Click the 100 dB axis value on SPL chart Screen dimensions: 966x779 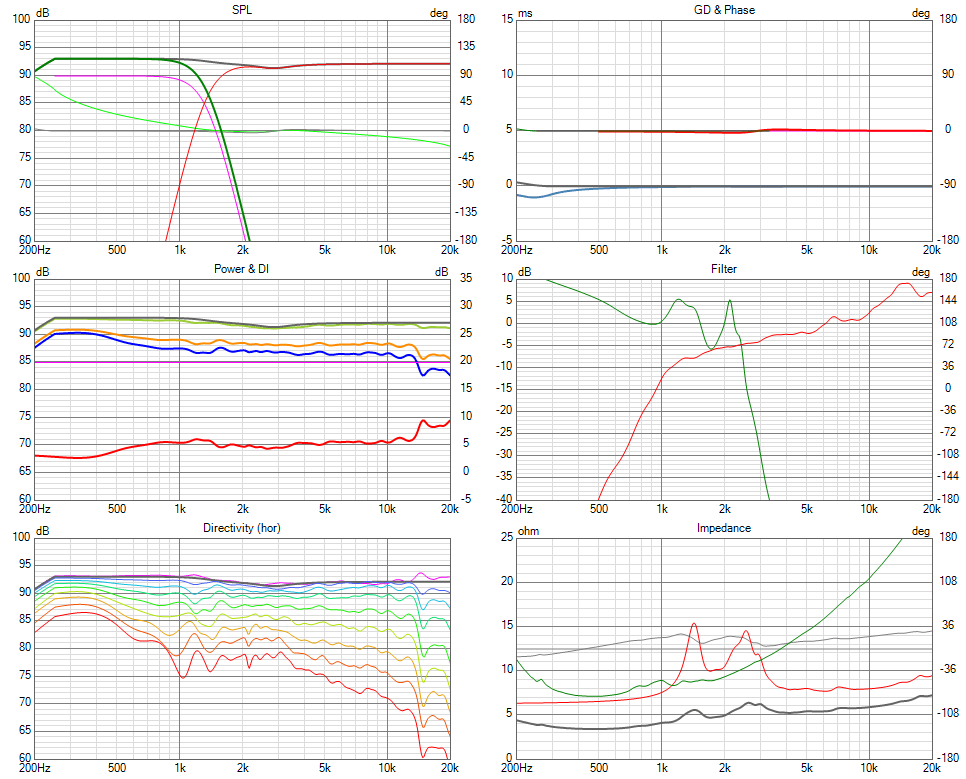point(22,19)
